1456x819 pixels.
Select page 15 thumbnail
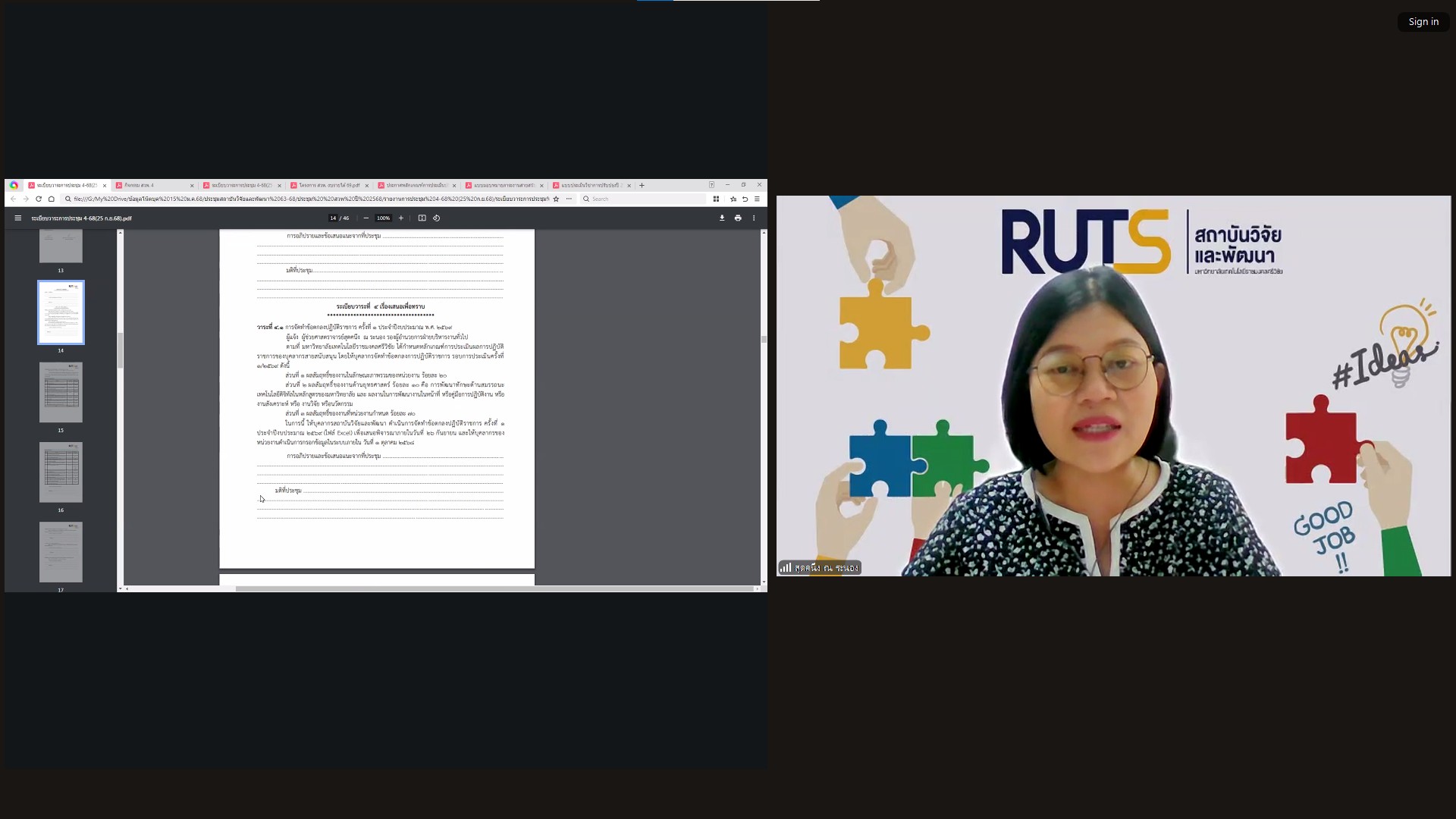(x=61, y=392)
